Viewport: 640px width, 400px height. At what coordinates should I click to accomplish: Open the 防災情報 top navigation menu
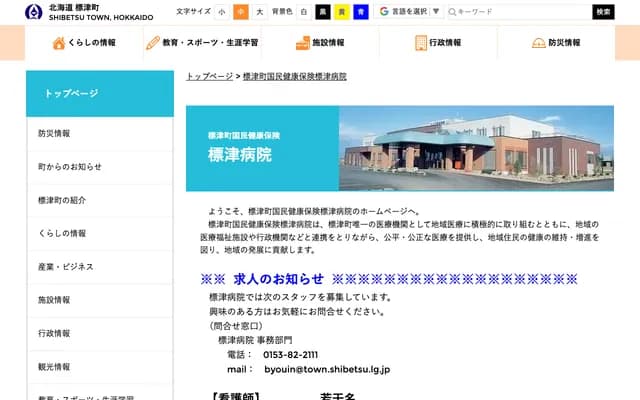click(x=556, y=43)
